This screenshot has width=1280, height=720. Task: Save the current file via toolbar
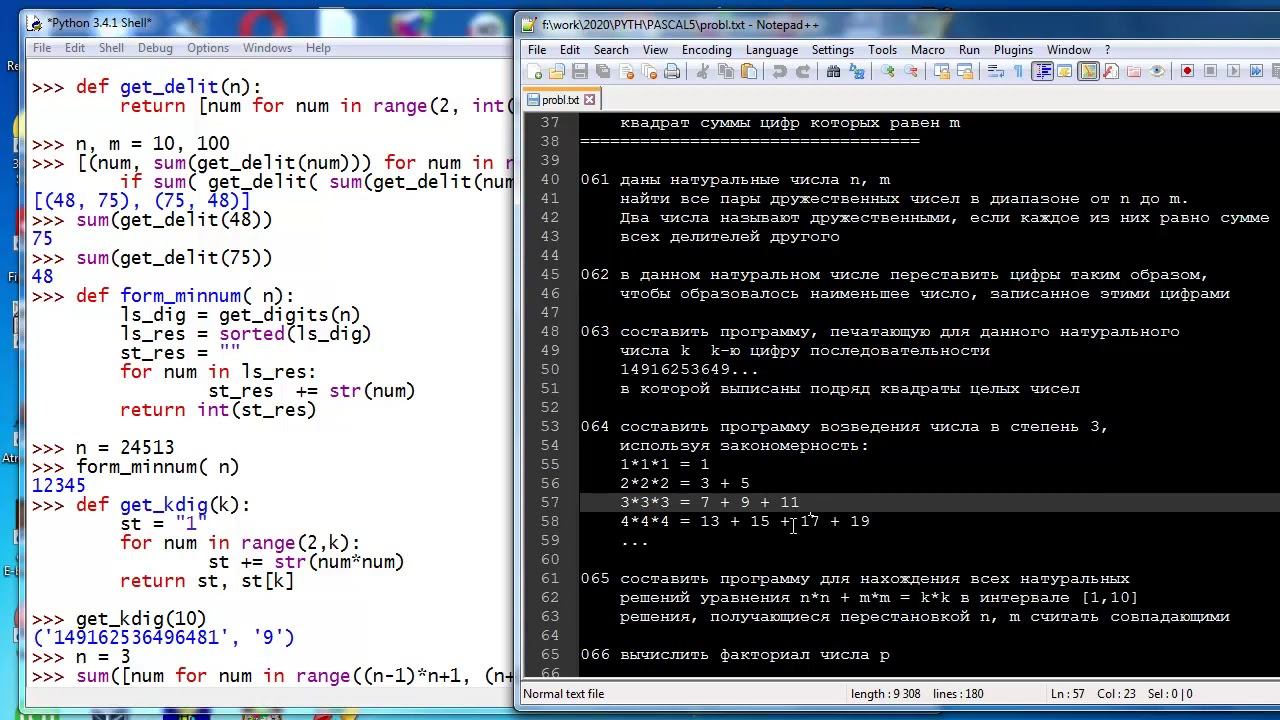(x=580, y=71)
